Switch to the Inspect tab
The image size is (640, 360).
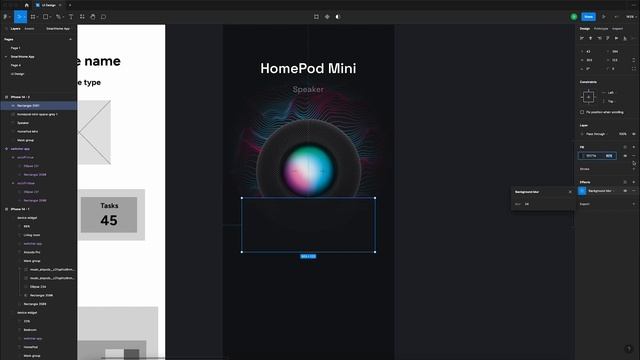click(618, 29)
